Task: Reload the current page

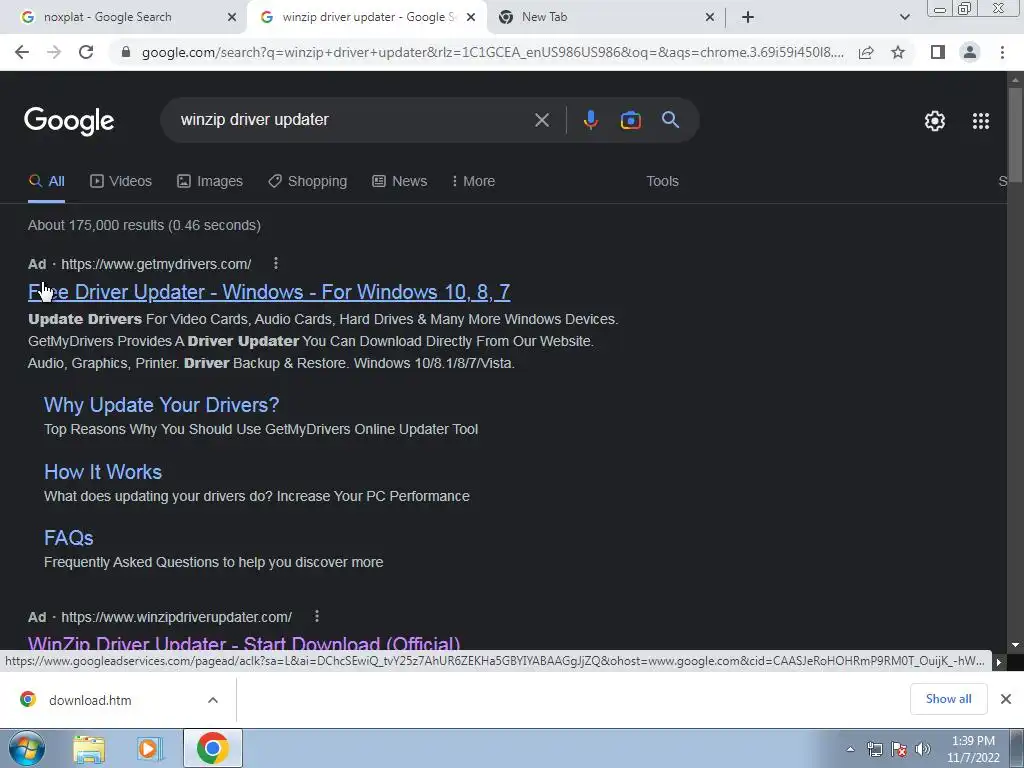Action: coord(86,52)
